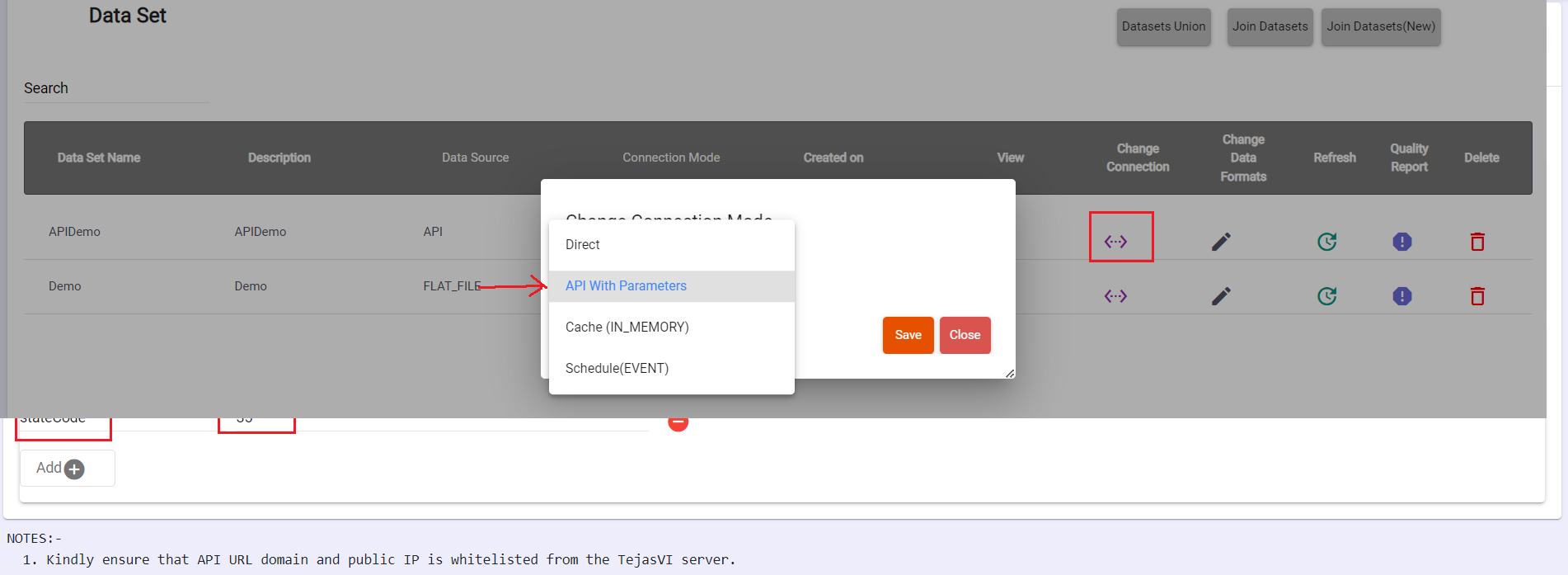Click Join Datasets(New) button
Viewport: 1568px width, 575px height.
tap(1380, 27)
